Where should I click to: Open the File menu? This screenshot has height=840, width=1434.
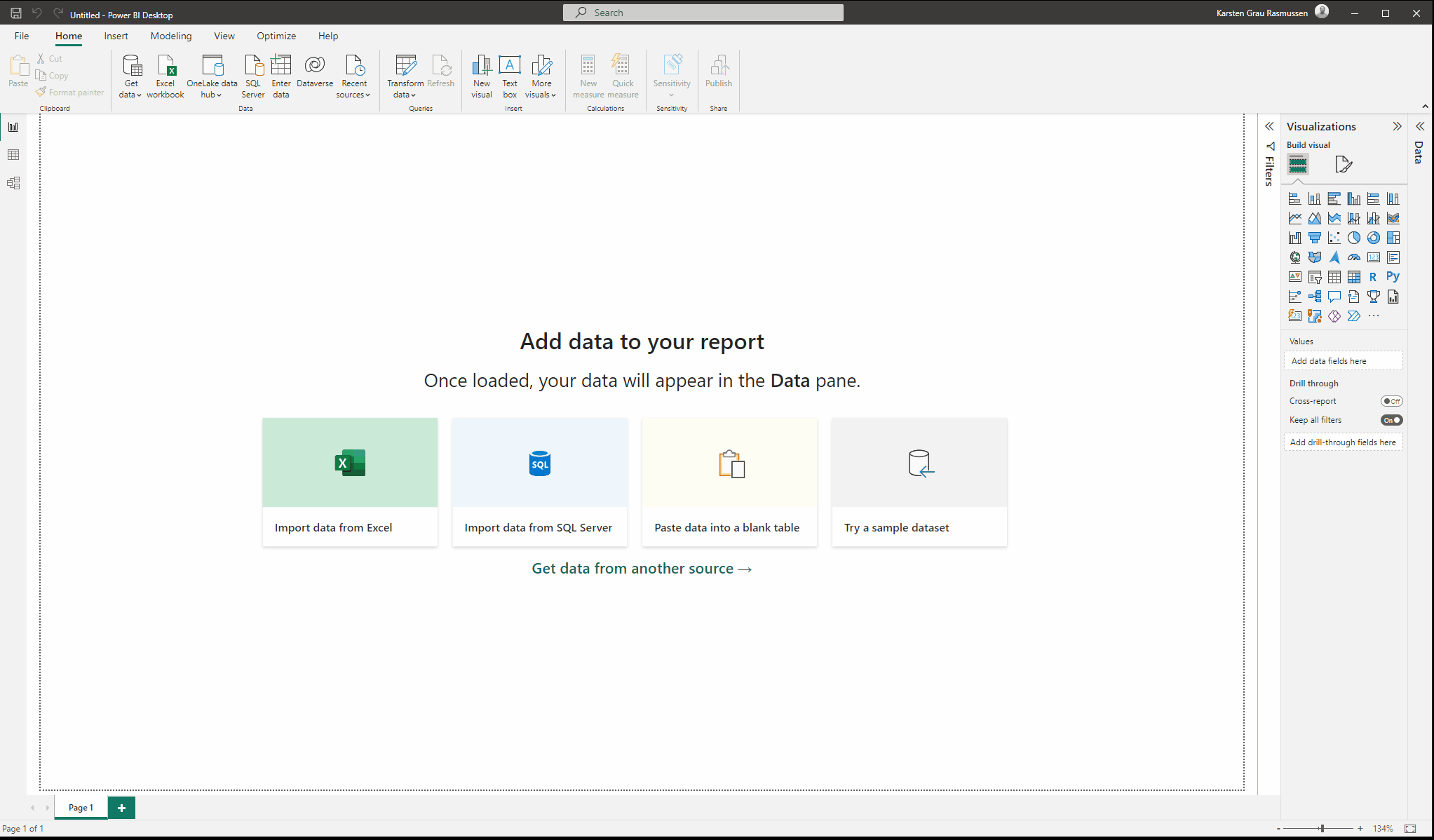[22, 36]
